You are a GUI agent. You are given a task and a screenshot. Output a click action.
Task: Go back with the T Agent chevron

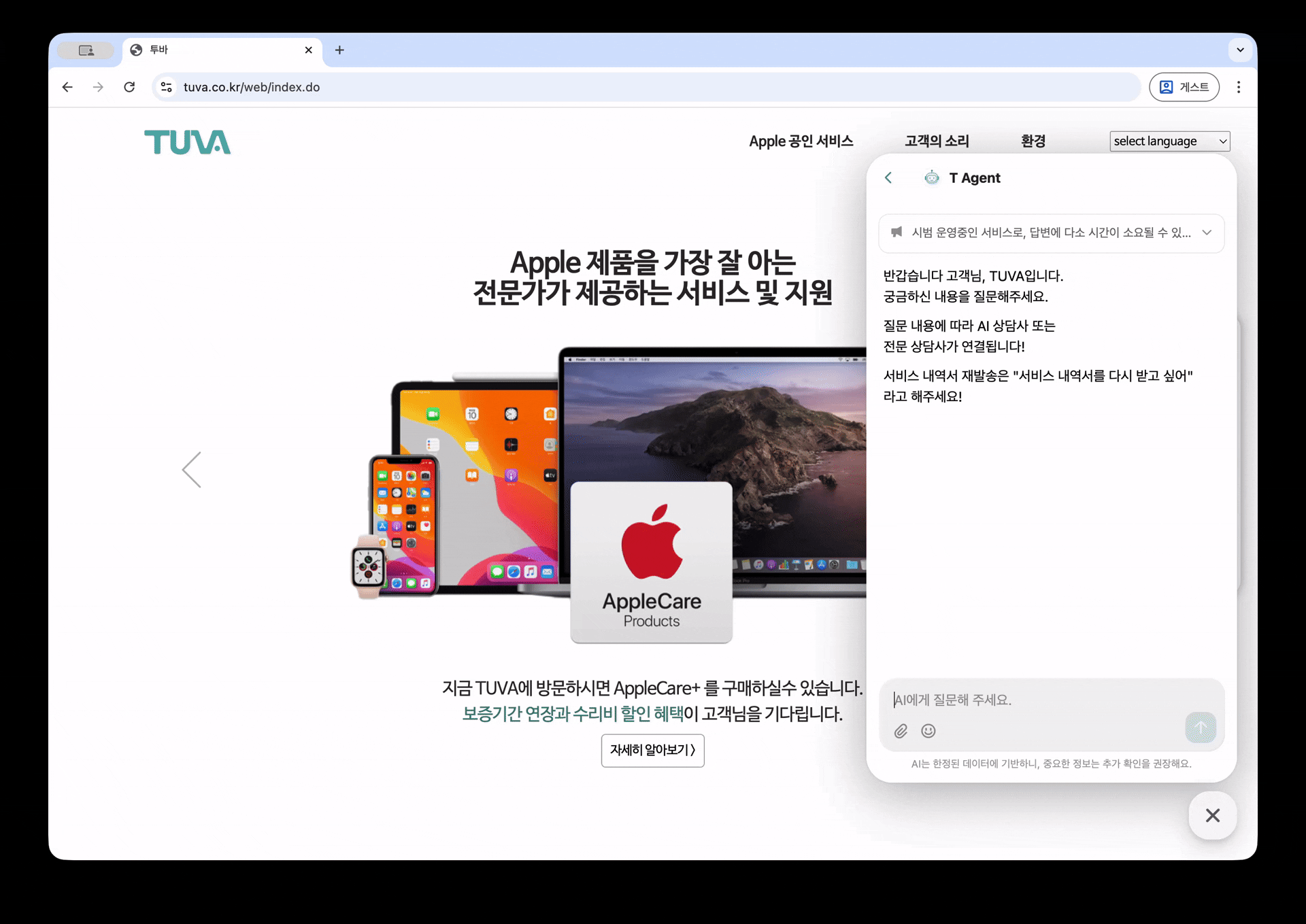(888, 178)
